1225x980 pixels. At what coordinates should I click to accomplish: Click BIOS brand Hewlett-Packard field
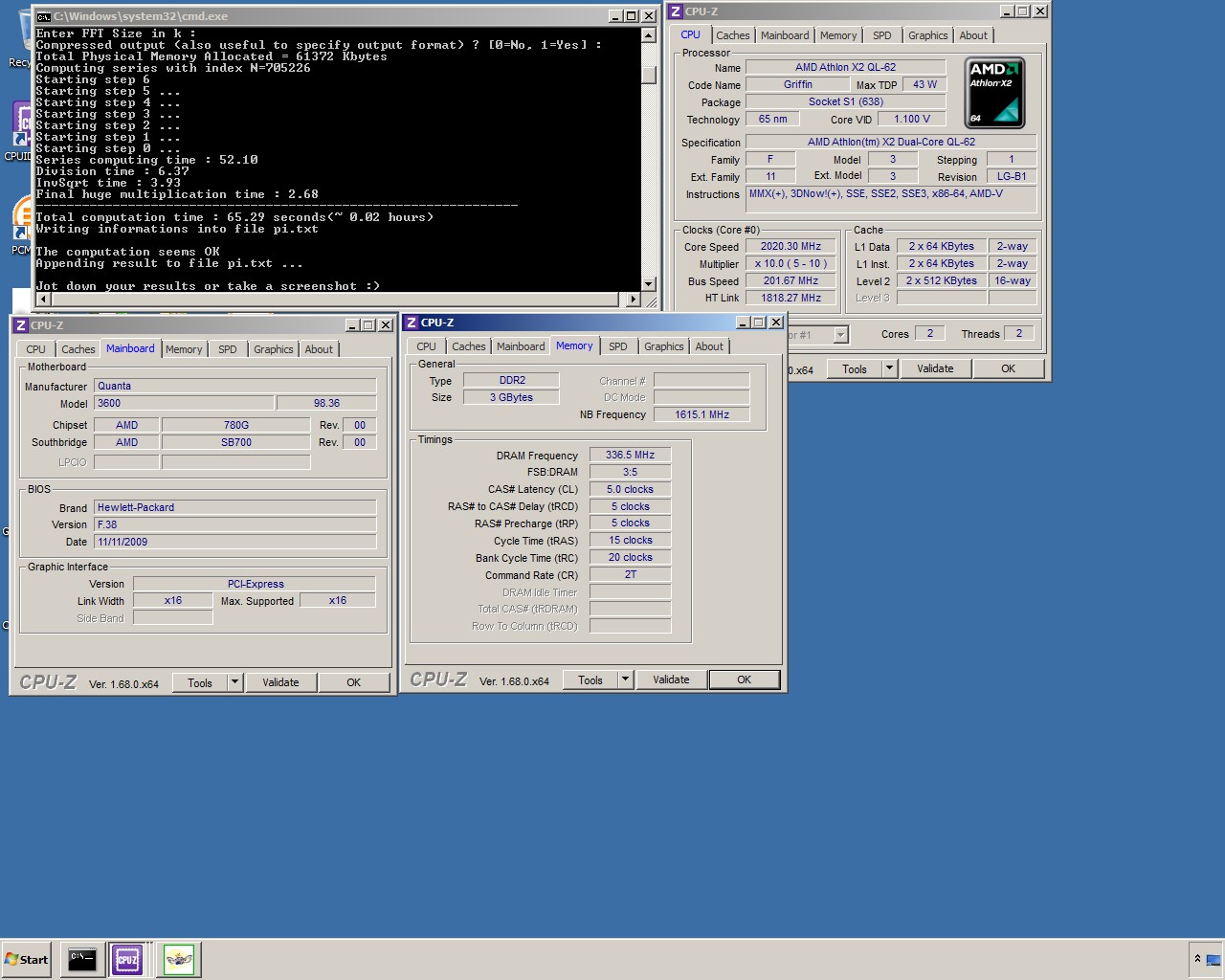click(x=235, y=508)
